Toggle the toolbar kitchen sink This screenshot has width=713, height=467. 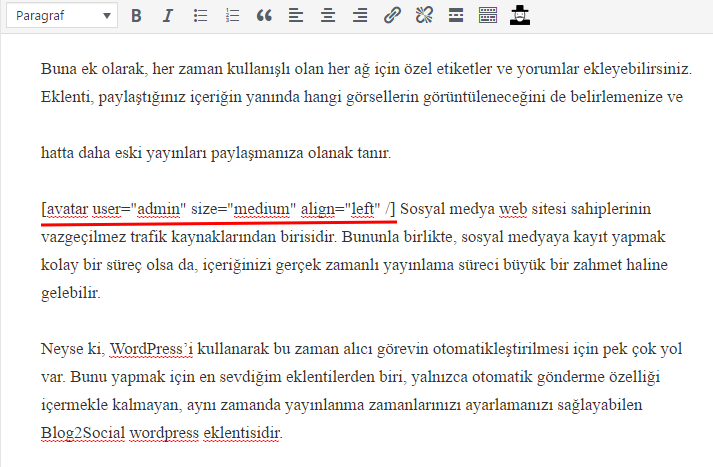pyautogui.click(x=488, y=15)
